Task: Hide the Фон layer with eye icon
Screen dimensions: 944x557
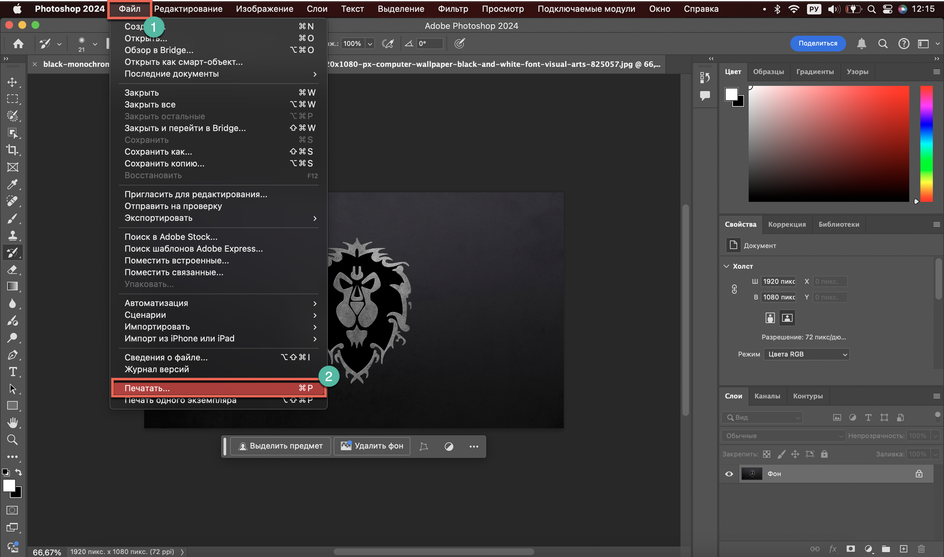Action: (729, 474)
